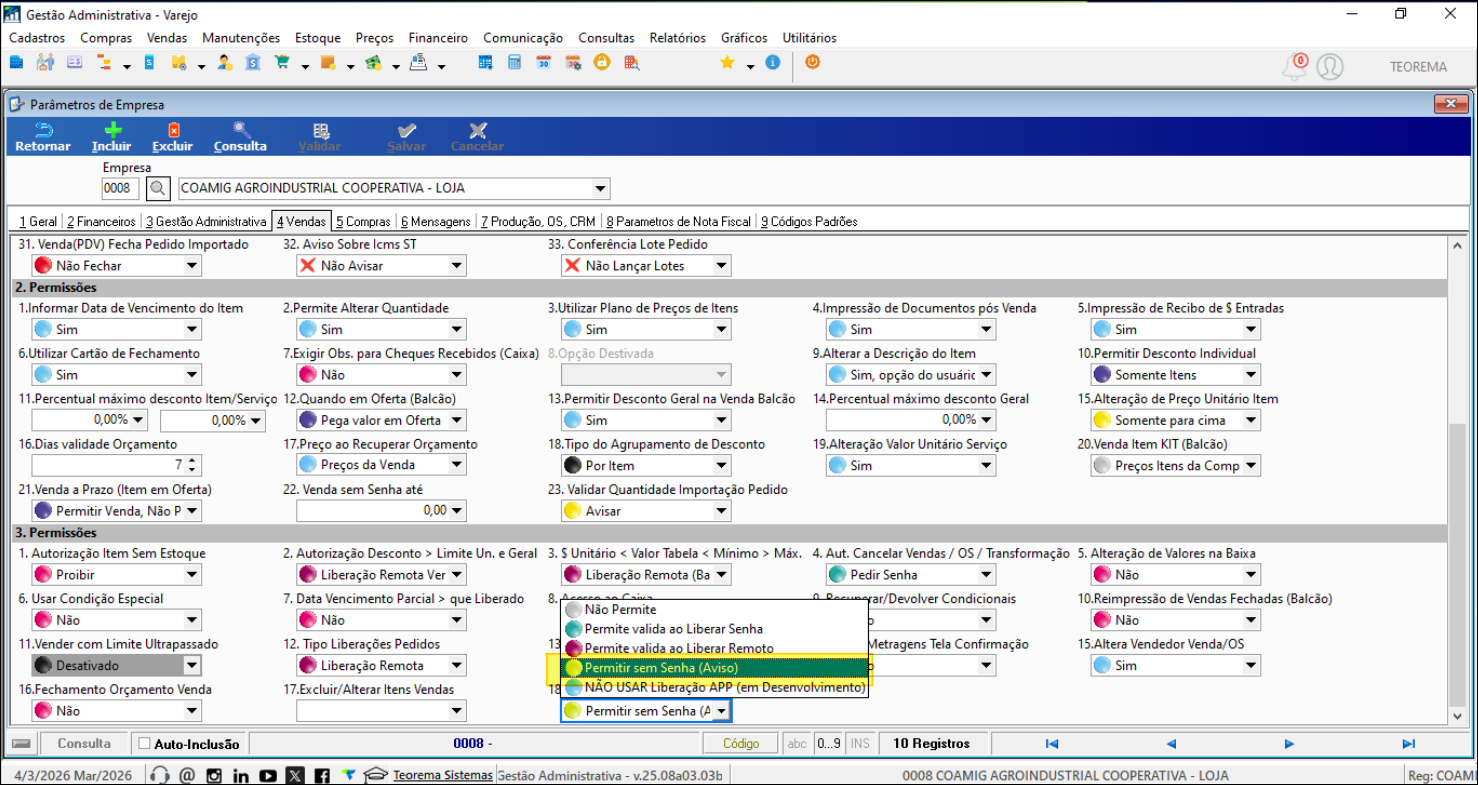This screenshot has height=785, width=1478.
Task: Select 'Não Permite' option in dropdown list
Action: [x=620, y=609]
